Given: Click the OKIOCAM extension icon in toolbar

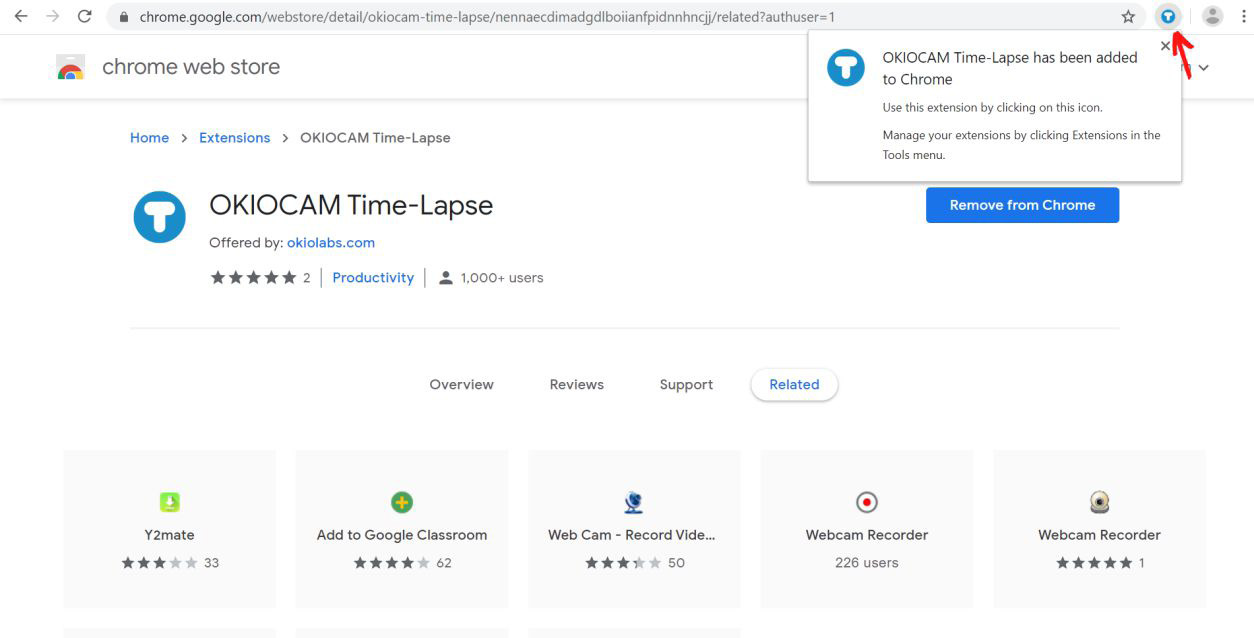Looking at the screenshot, I should (1167, 16).
